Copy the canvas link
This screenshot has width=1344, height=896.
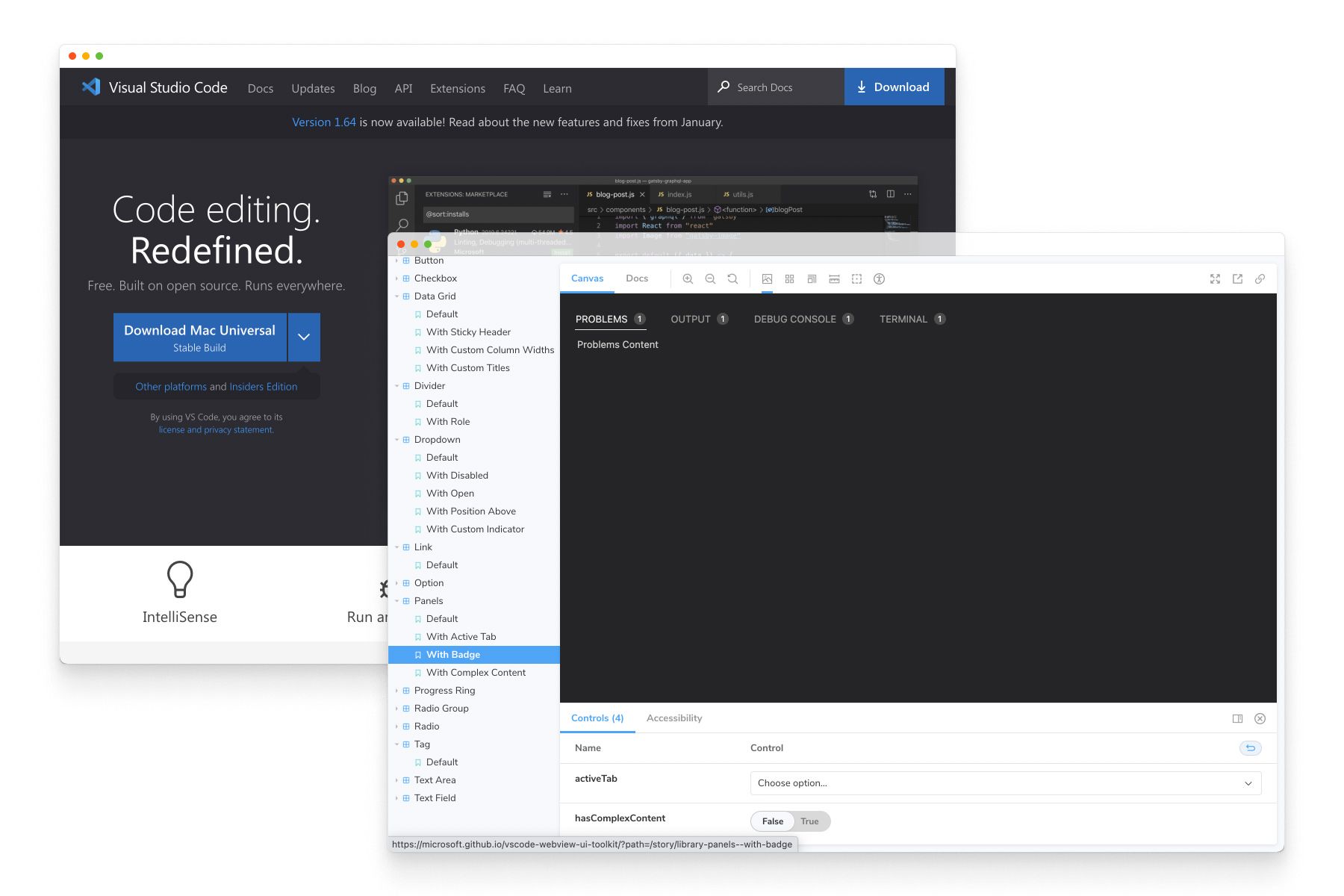pyautogui.click(x=1260, y=279)
